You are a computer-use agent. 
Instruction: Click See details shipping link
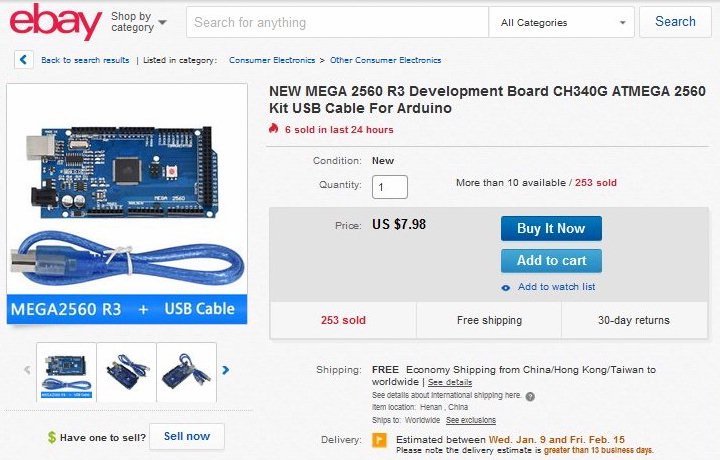click(x=450, y=382)
